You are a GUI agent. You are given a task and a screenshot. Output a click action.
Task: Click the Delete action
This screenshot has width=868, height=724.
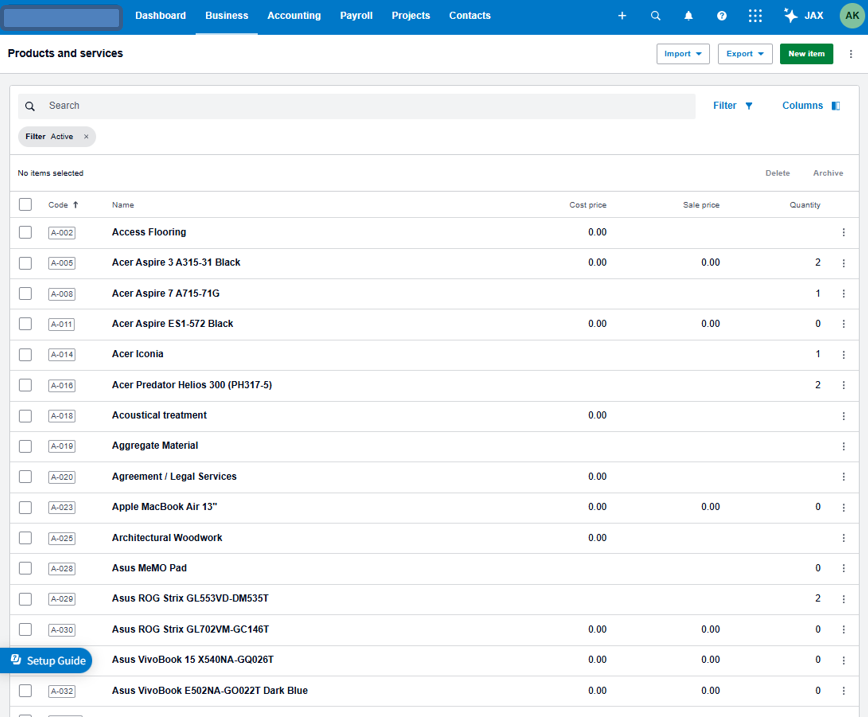tap(777, 173)
